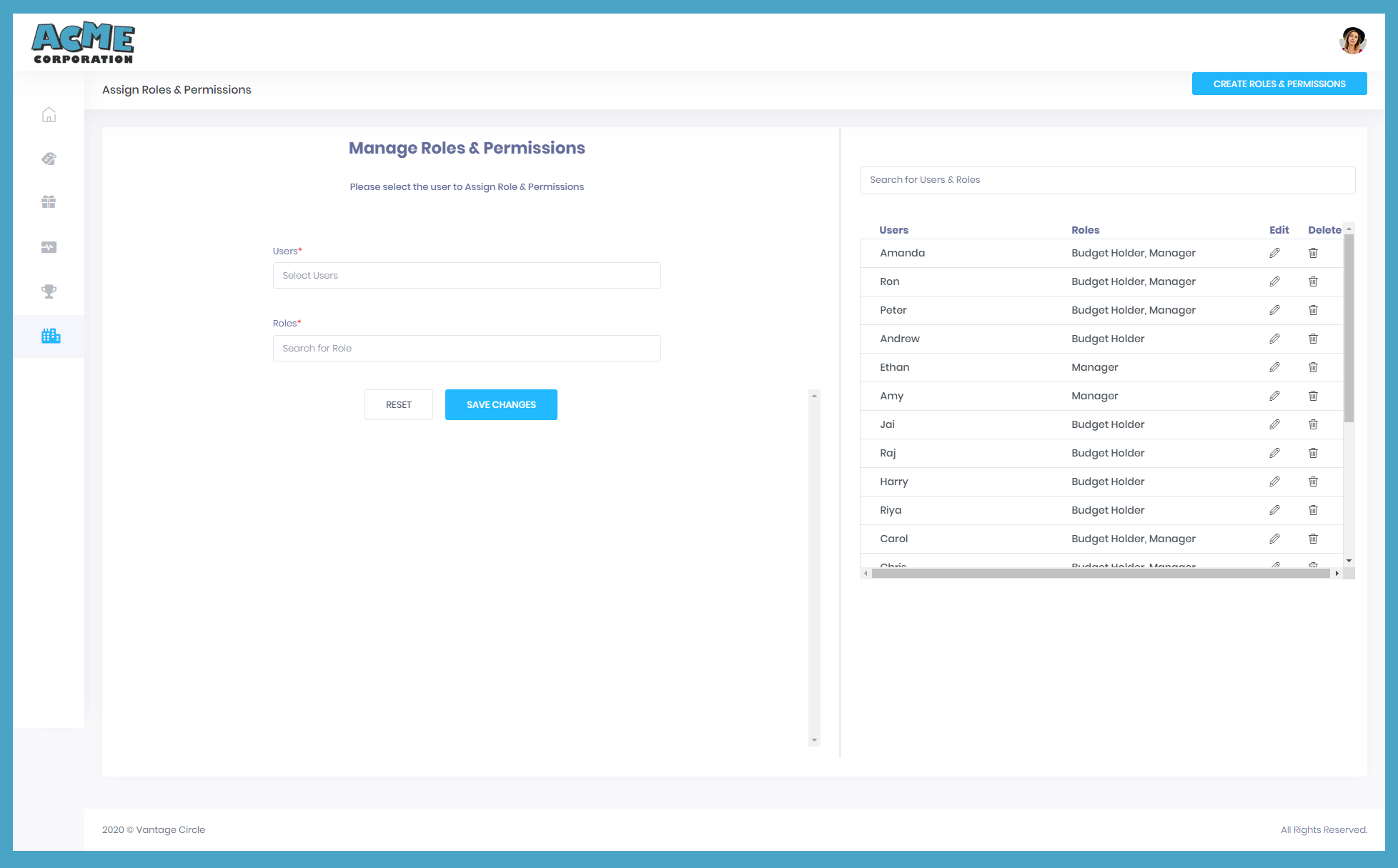Click the ACME Corporation logo
This screenshot has width=1398, height=868.
coord(83,42)
